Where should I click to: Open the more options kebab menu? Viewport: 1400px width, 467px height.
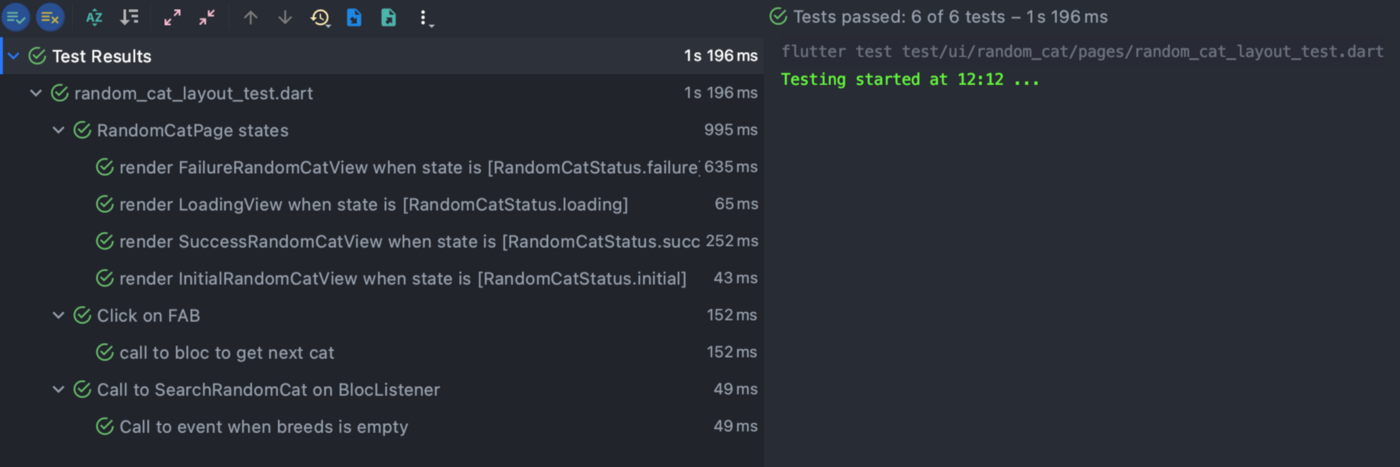pos(425,18)
